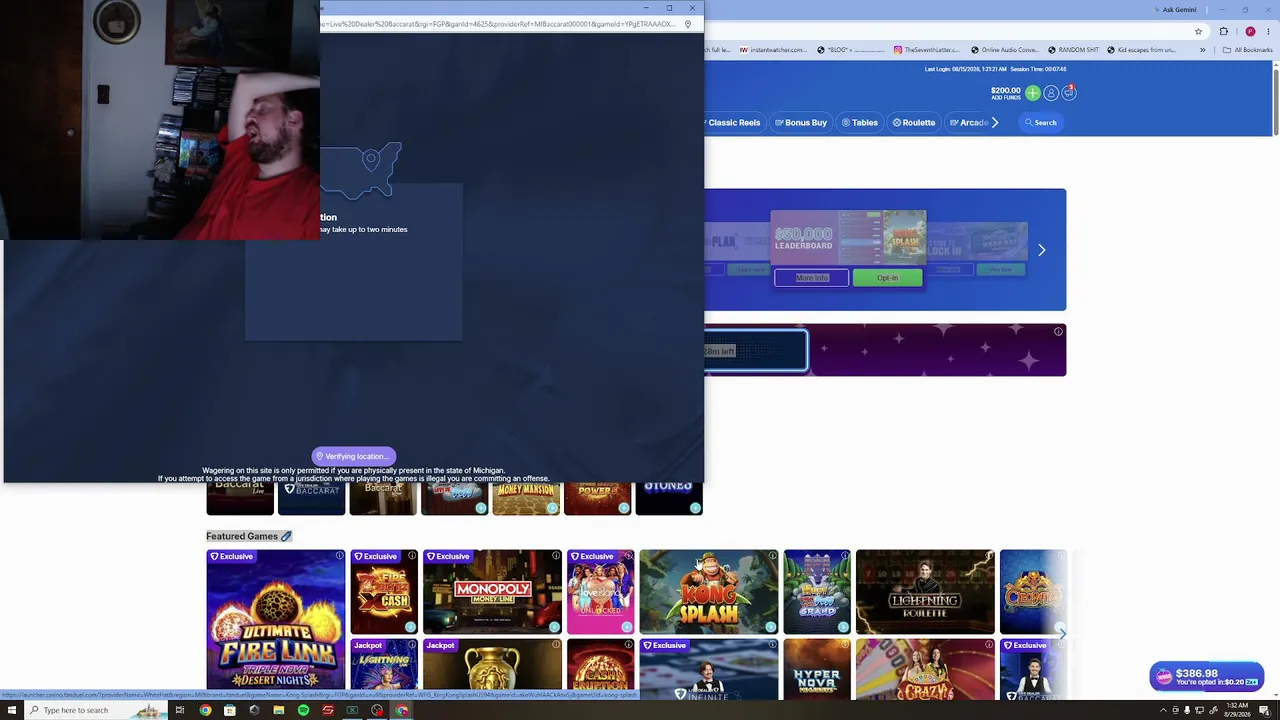Viewport: 1280px width, 720px height.
Task: Open the Chrome three-dot menu
Action: (1266, 31)
